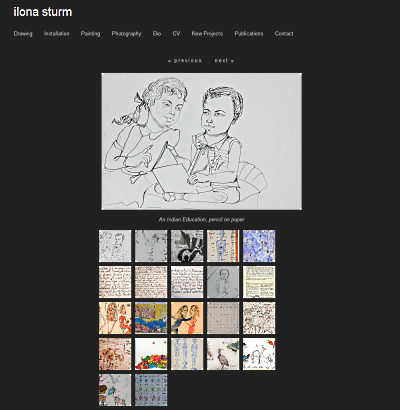The image size is (400, 410).
Task: Go to the Installation section
Action: coord(56,33)
